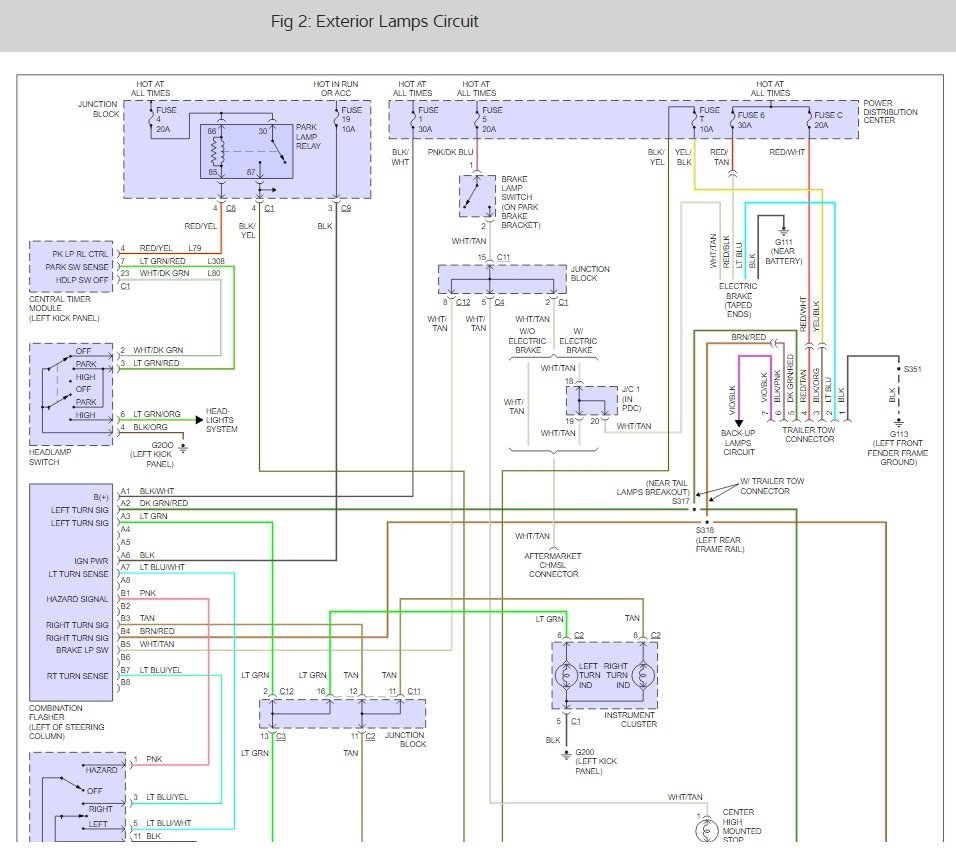The width and height of the screenshot is (956, 856).
Task: Click the 'POWER DISTRIBUTION CENTER' label
Action: [890, 112]
